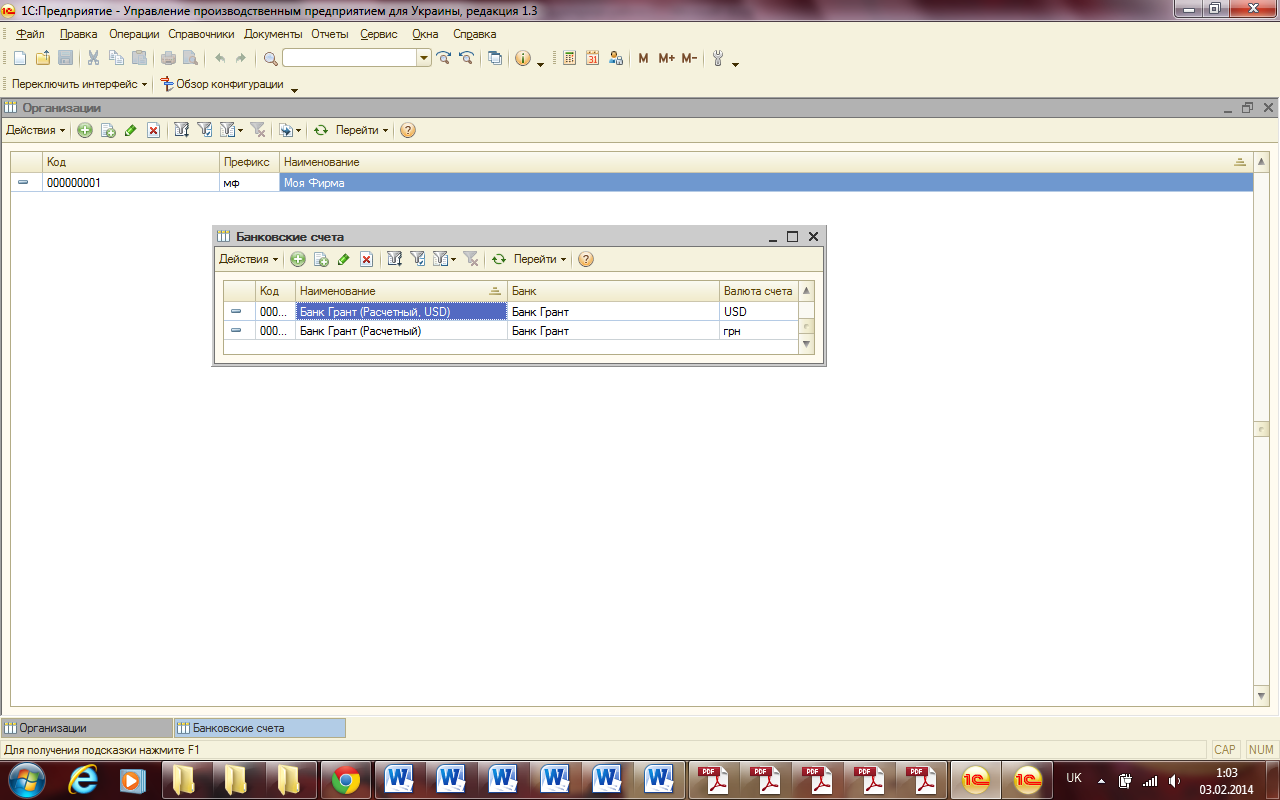Viewport: 1280px width, 800px height.
Task: Click Префикс column header in Организации
Action: pyautogui.click(x=249, y=162)
